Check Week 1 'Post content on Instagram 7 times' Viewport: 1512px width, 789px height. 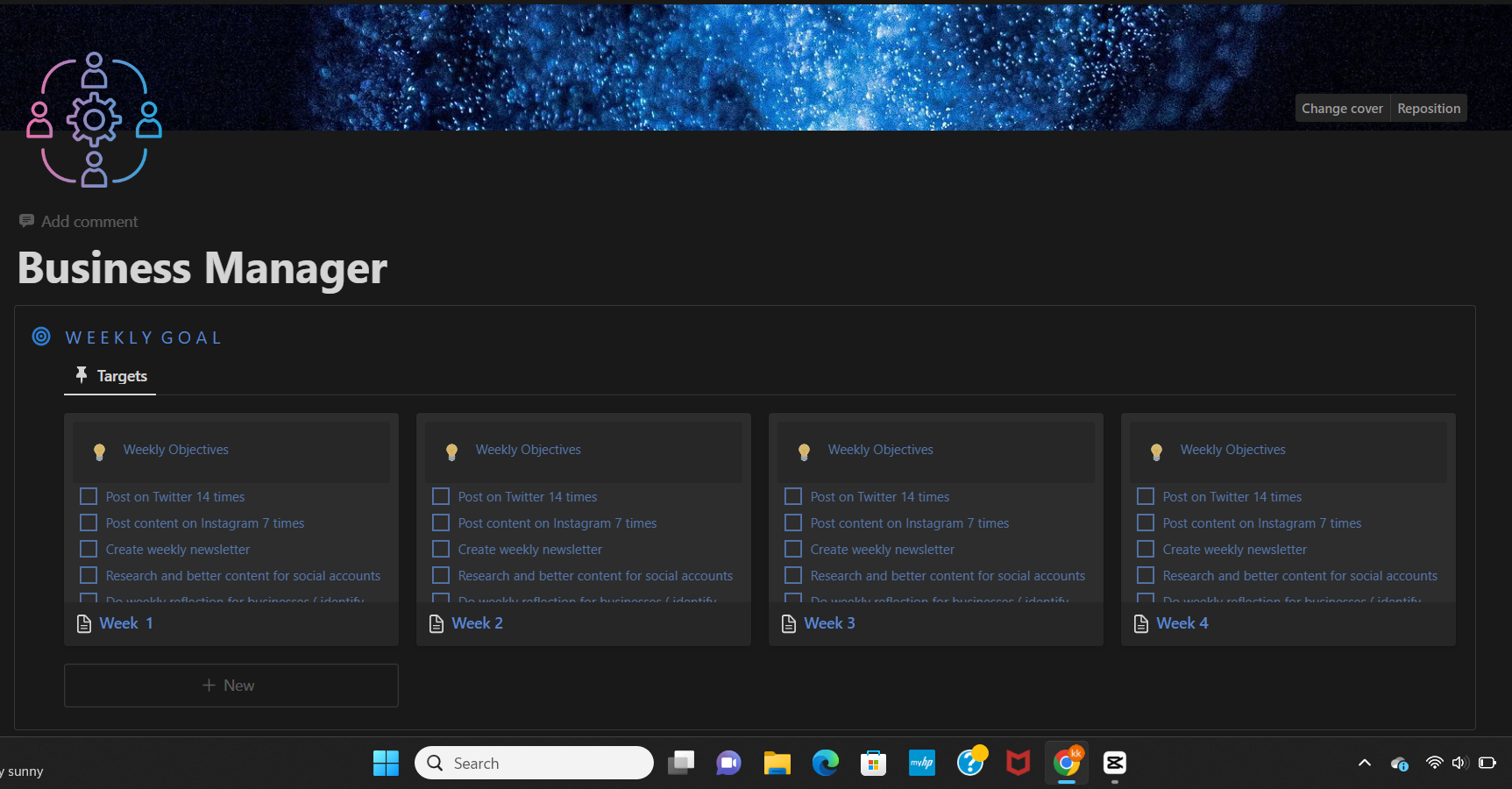point(89,523)
